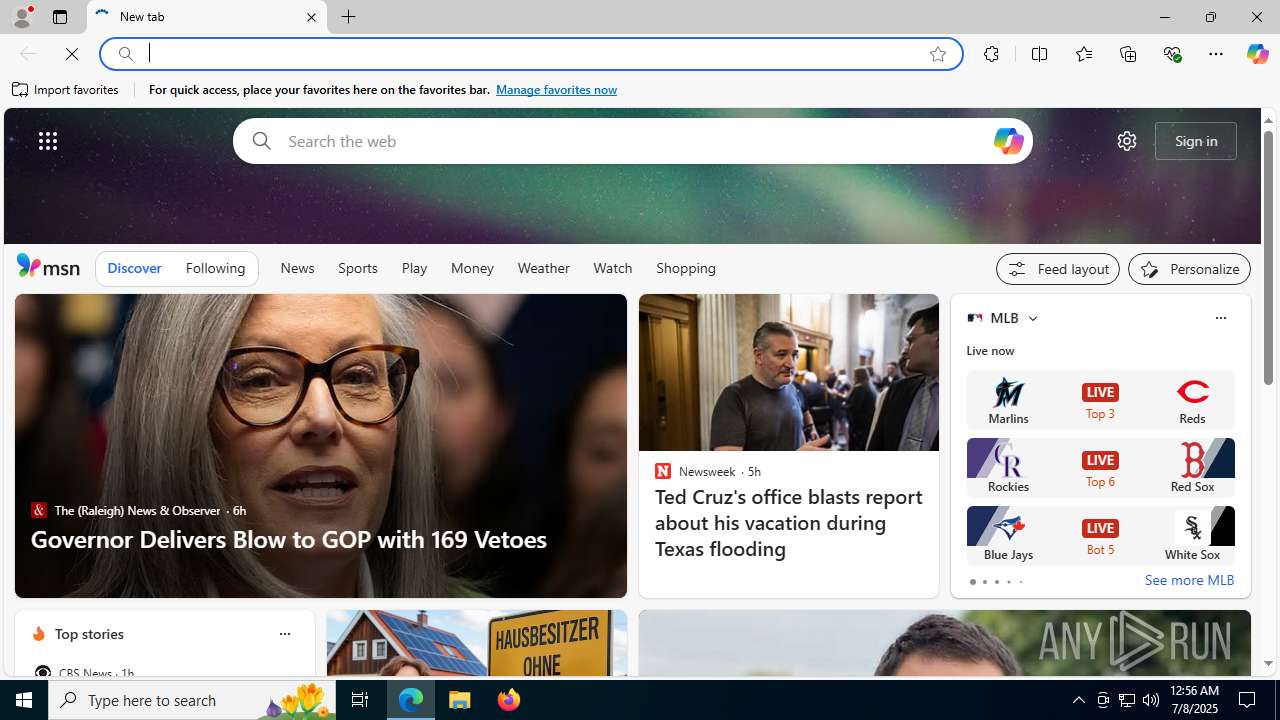Open the Windows Start menu
1280x720 pixels.
pyautogui.click(x=24, y=700)
